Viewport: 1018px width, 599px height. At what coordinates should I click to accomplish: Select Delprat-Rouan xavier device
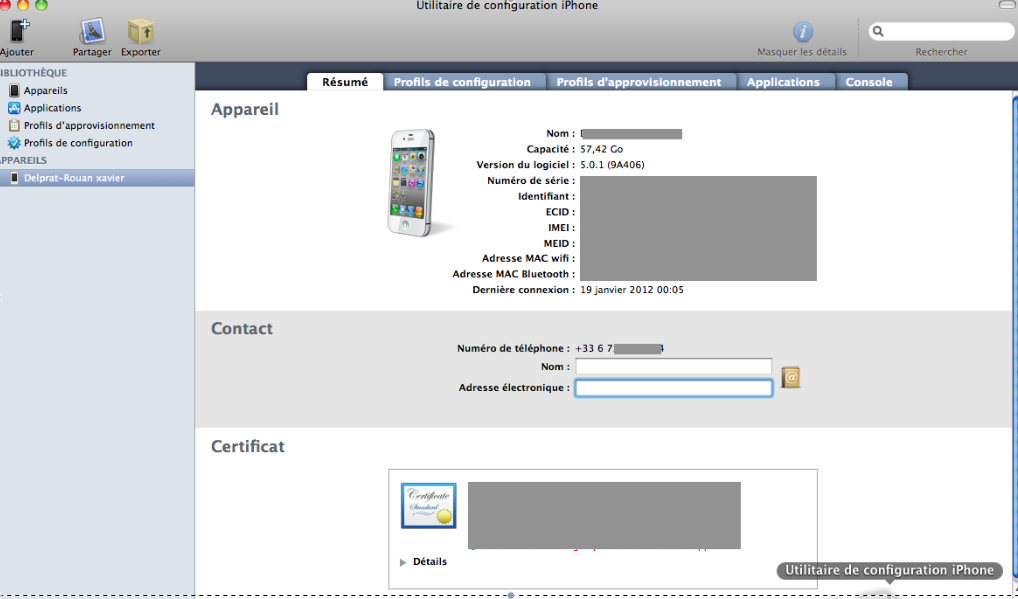coord(74,178)
